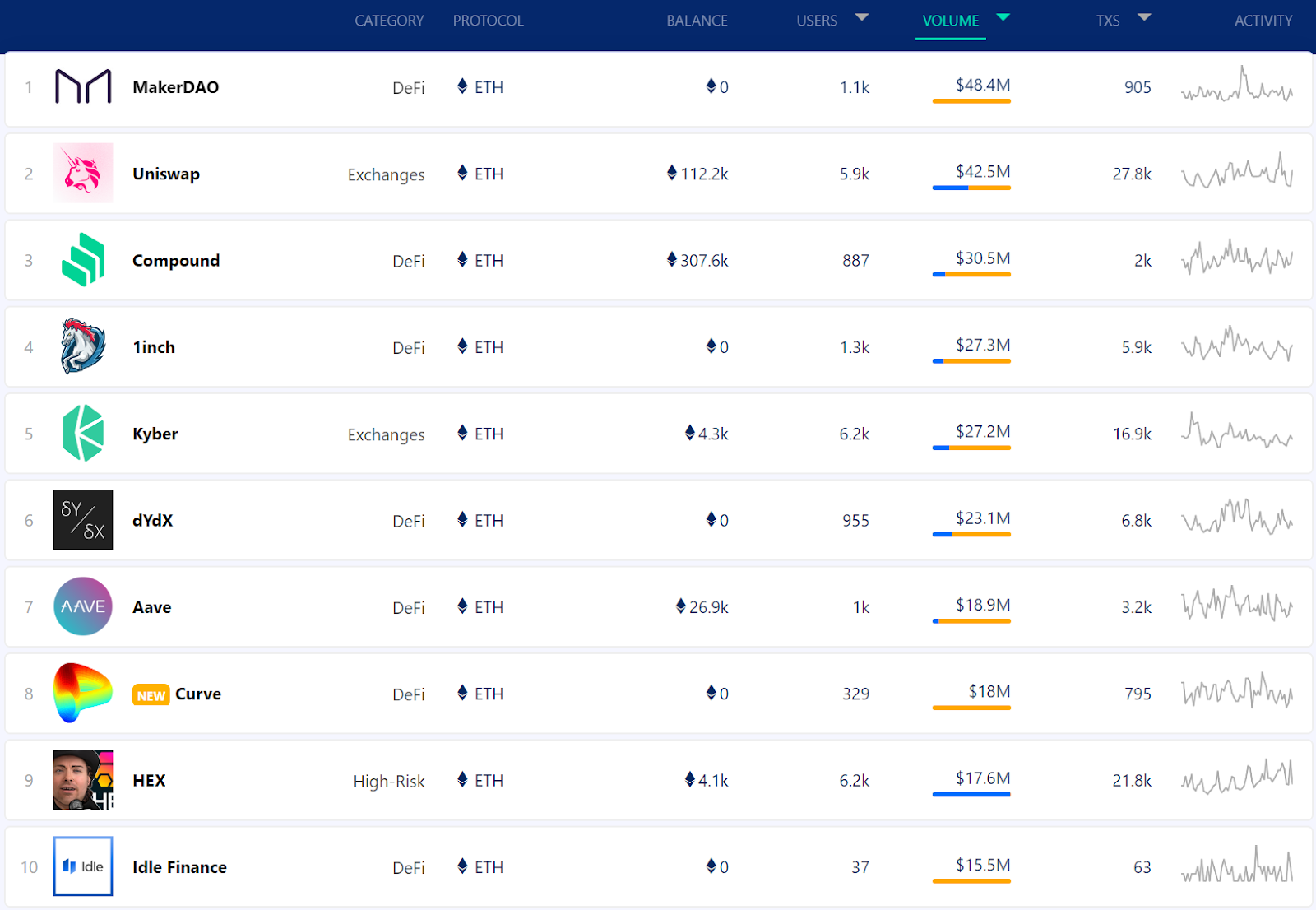Open the MakerDAO dapp name link
Image resolution: width=1316 pixels, height=910 pixels.
pos(176,87)
